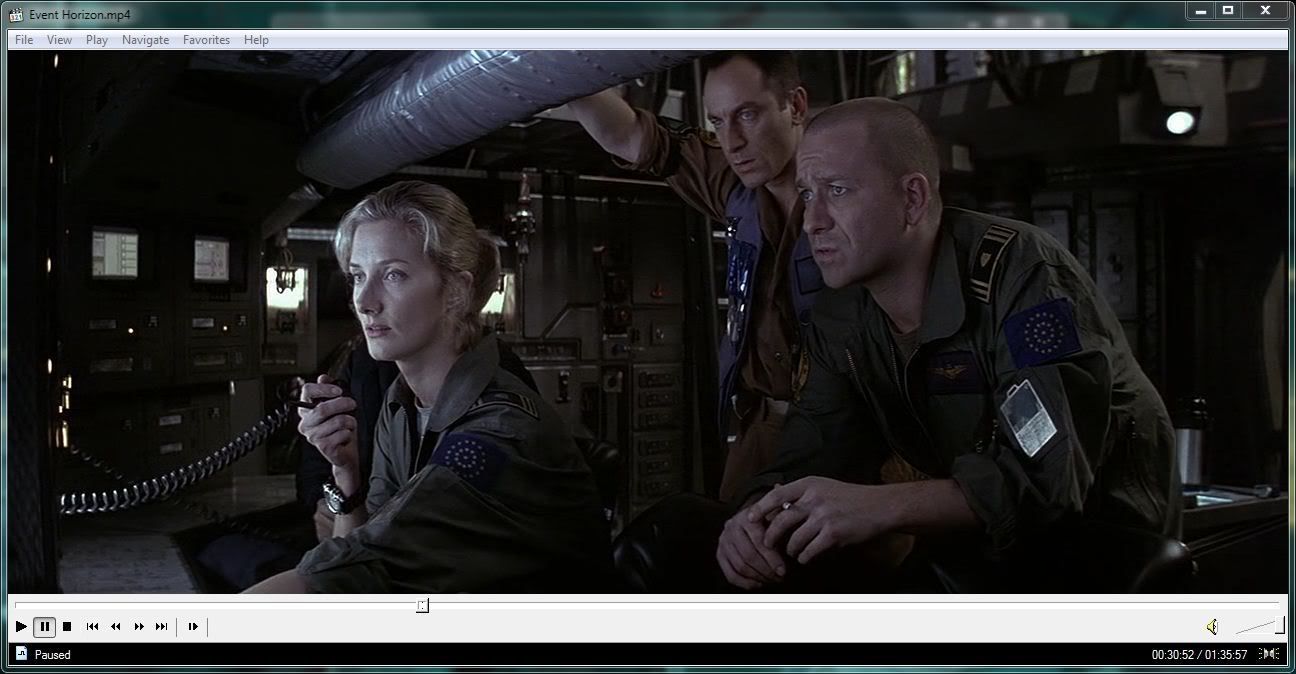1296x674 pixels.
Task: Increase the playback speed
Action: [139, 627]
